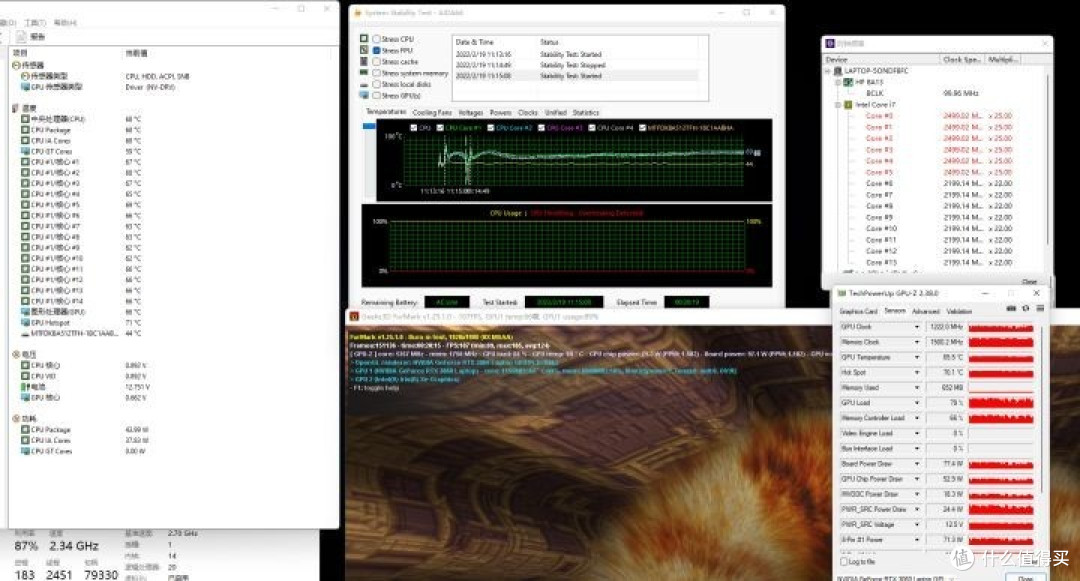The height and width of the screenshot is (581, 1080).
Task: Uncheck the Stress FPU checkbox
Action: [x=377, y=50]
